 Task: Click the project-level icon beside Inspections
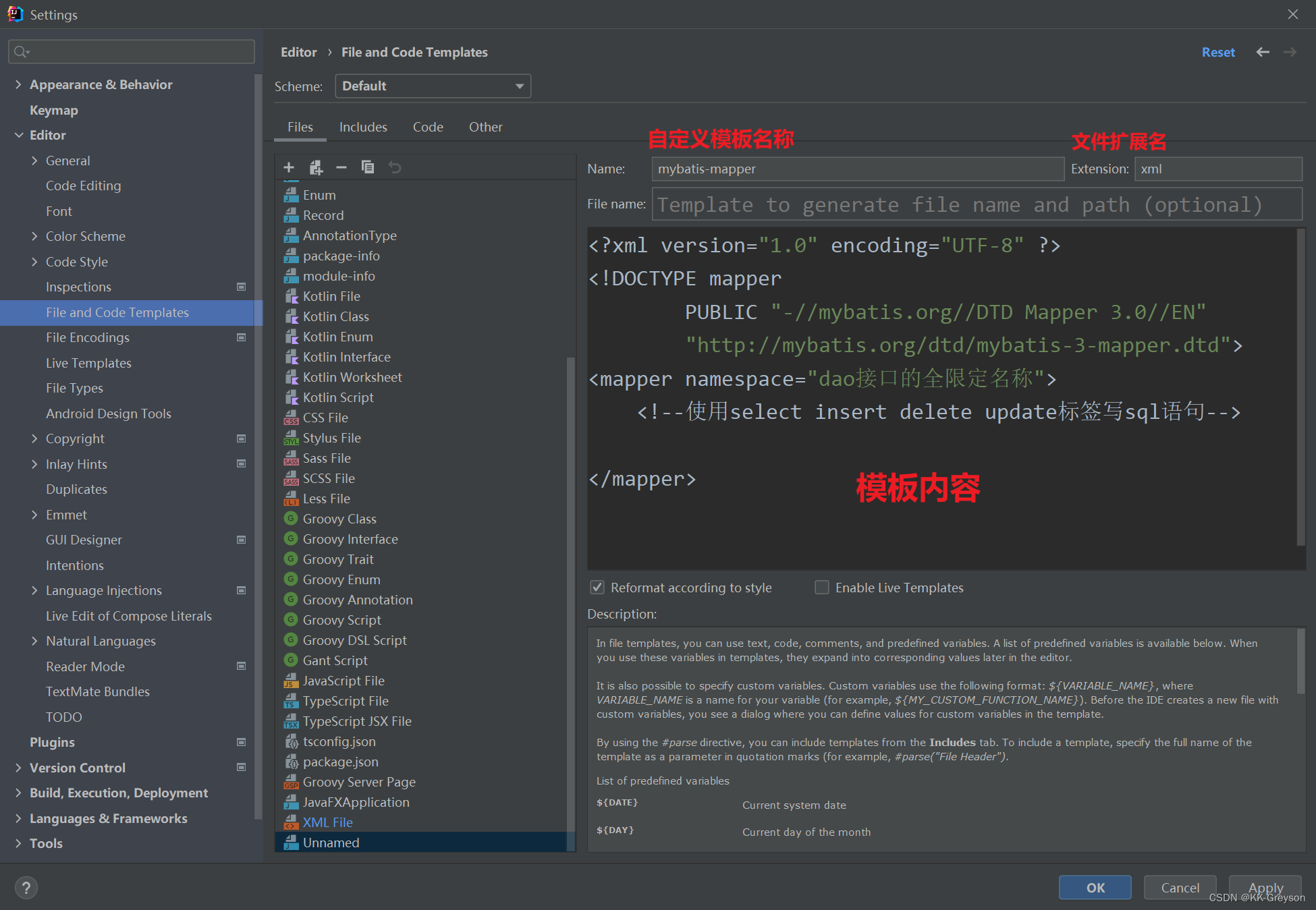241,287
